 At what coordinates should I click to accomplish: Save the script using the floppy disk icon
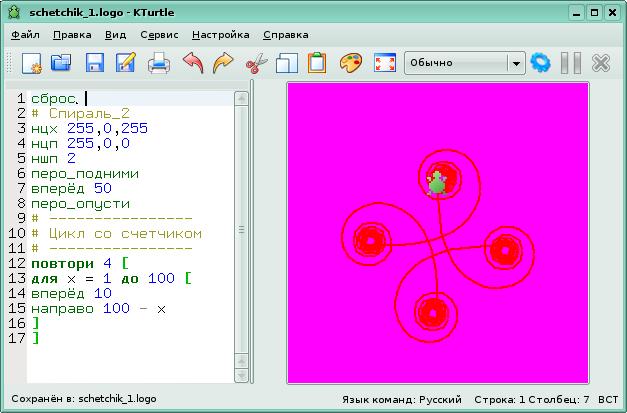click(94, 63)
